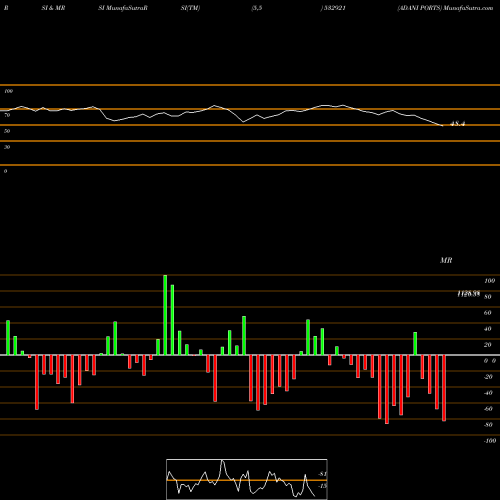Click the '-20' label on the MR axis

(x=488, y=377)
